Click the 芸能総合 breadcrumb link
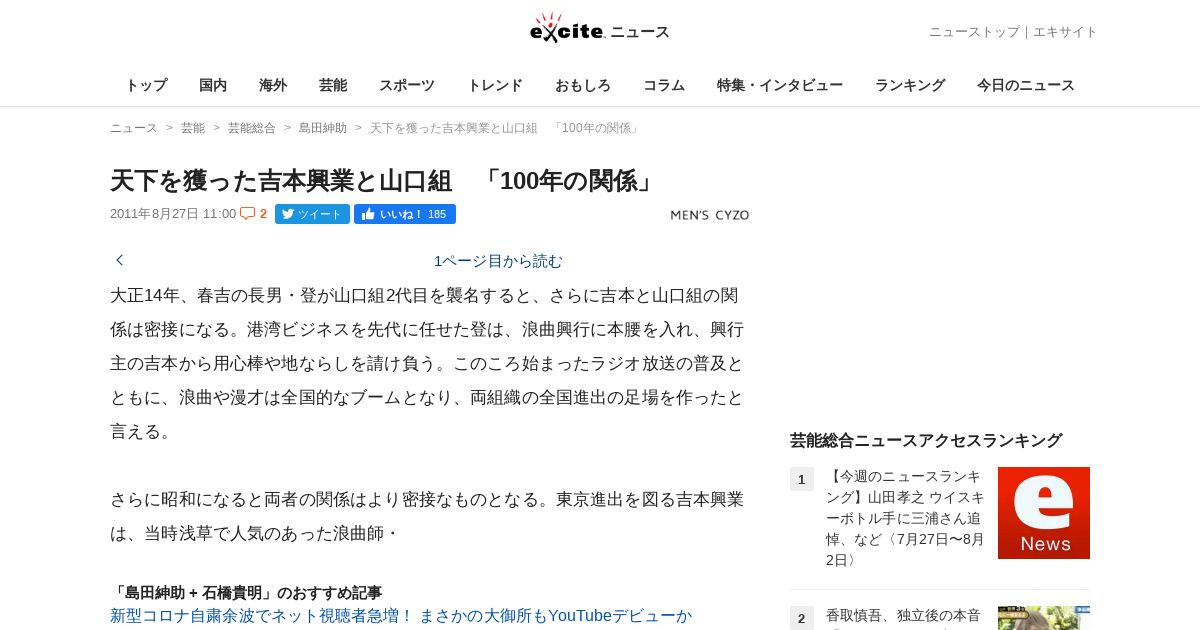Image resolution: width=1200 pixels, height=630 pixels. pos(252,128)
